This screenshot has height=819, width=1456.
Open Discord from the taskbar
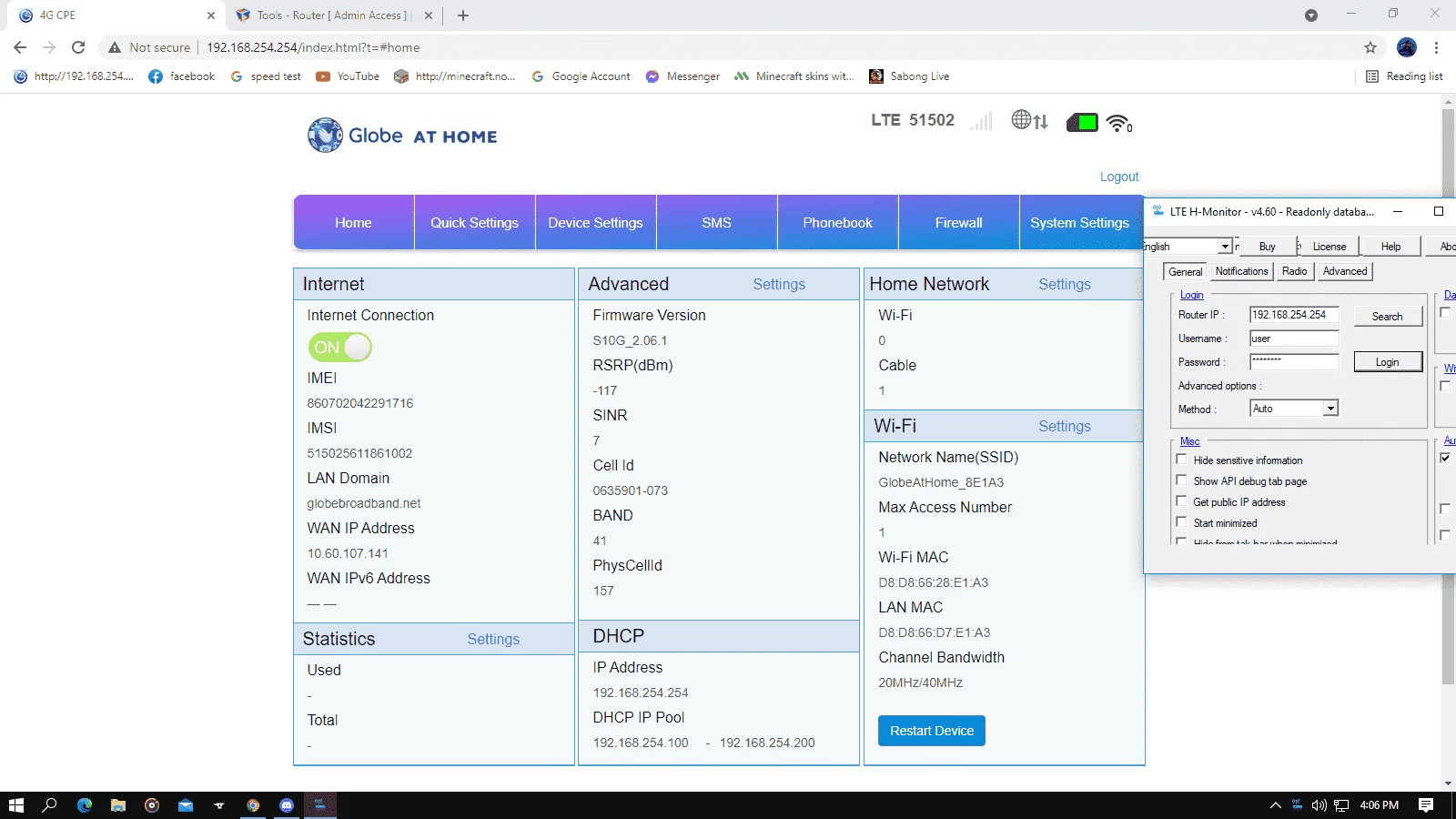[287, 805]
